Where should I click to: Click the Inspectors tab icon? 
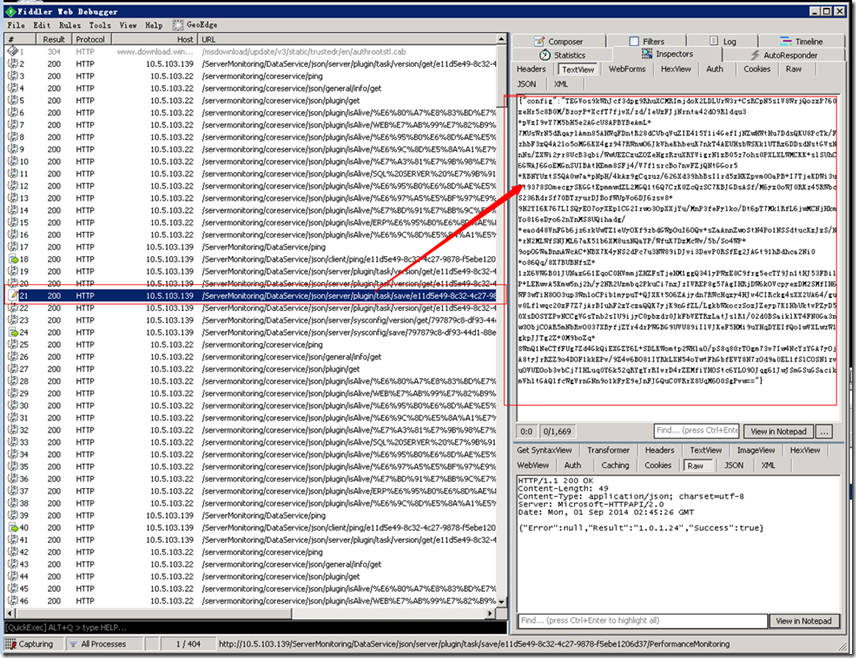click(647, 54)
